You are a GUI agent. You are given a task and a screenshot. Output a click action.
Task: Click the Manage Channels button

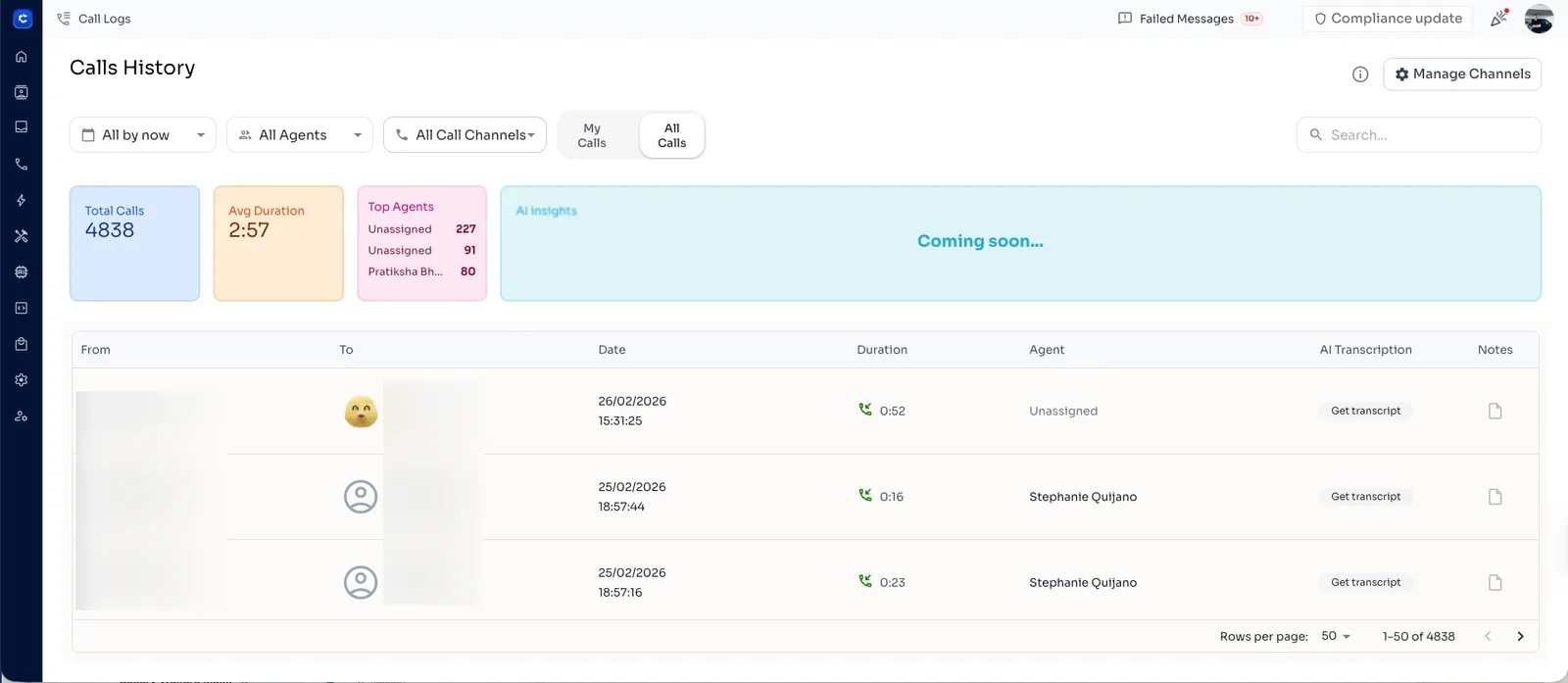1462,74
